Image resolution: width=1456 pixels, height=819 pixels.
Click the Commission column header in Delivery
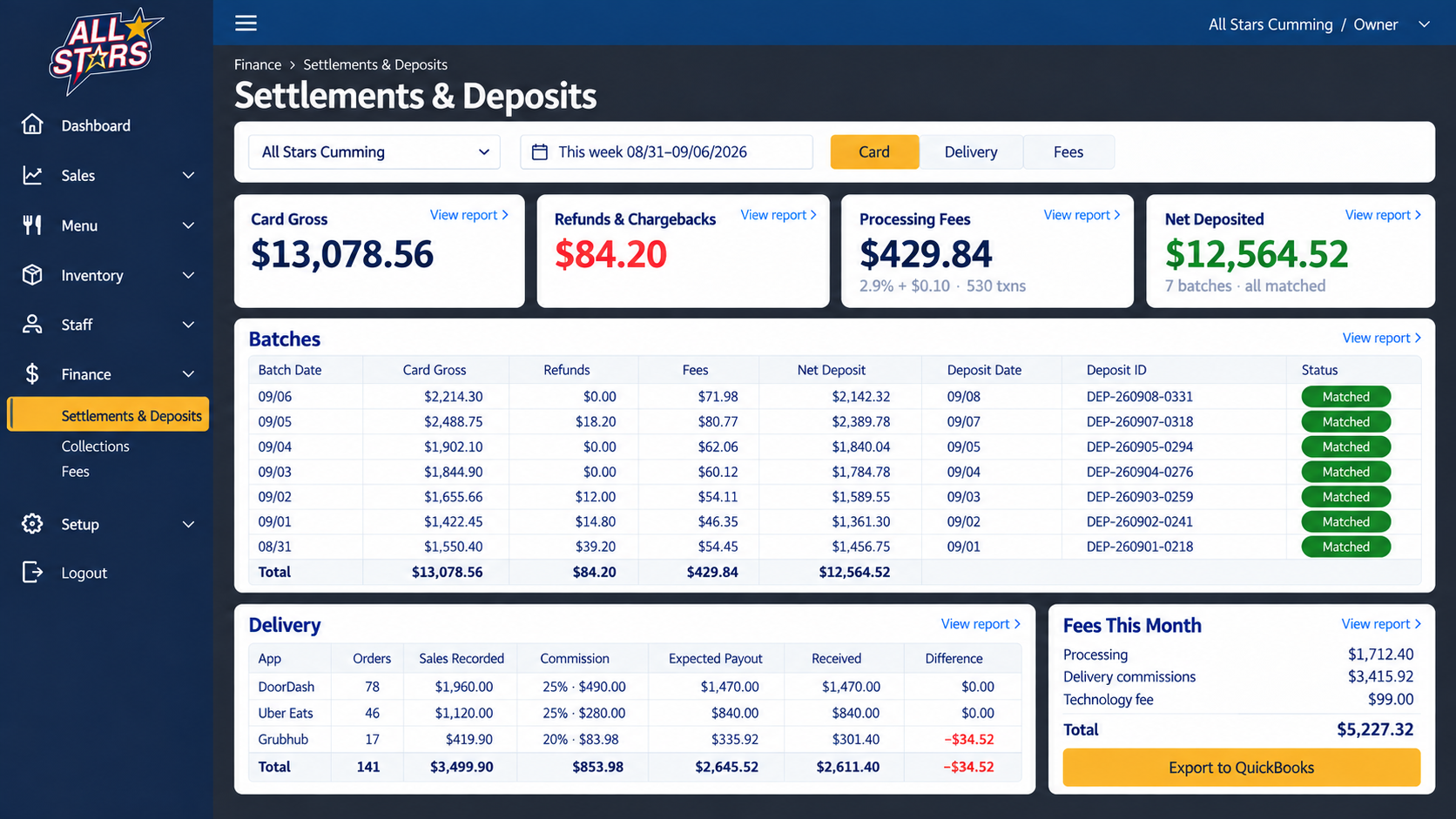[575, 659]
